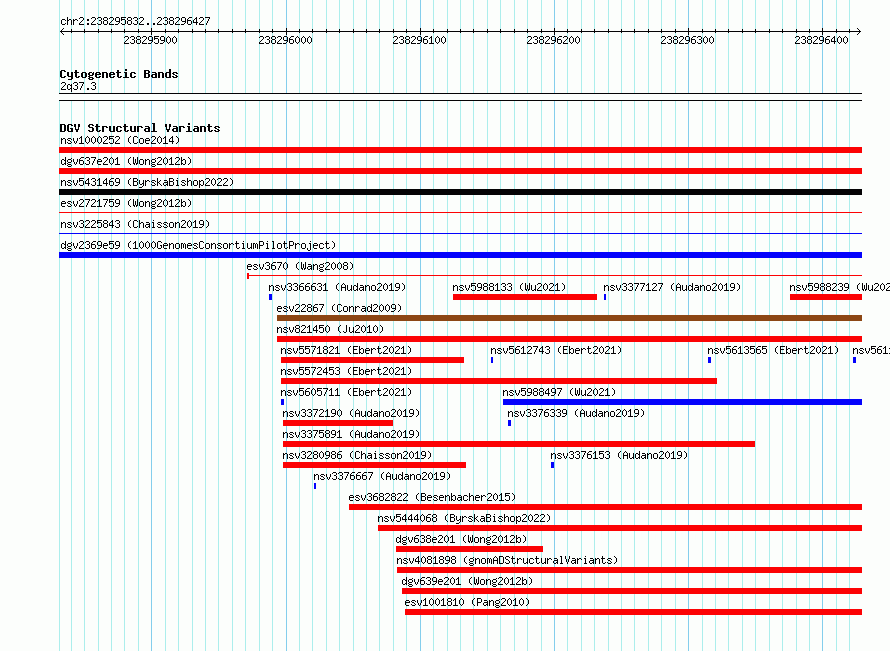Click the red nsv5444068 variant bar
Viewport: 890px width, 651px height.
(x=620, y=528)
